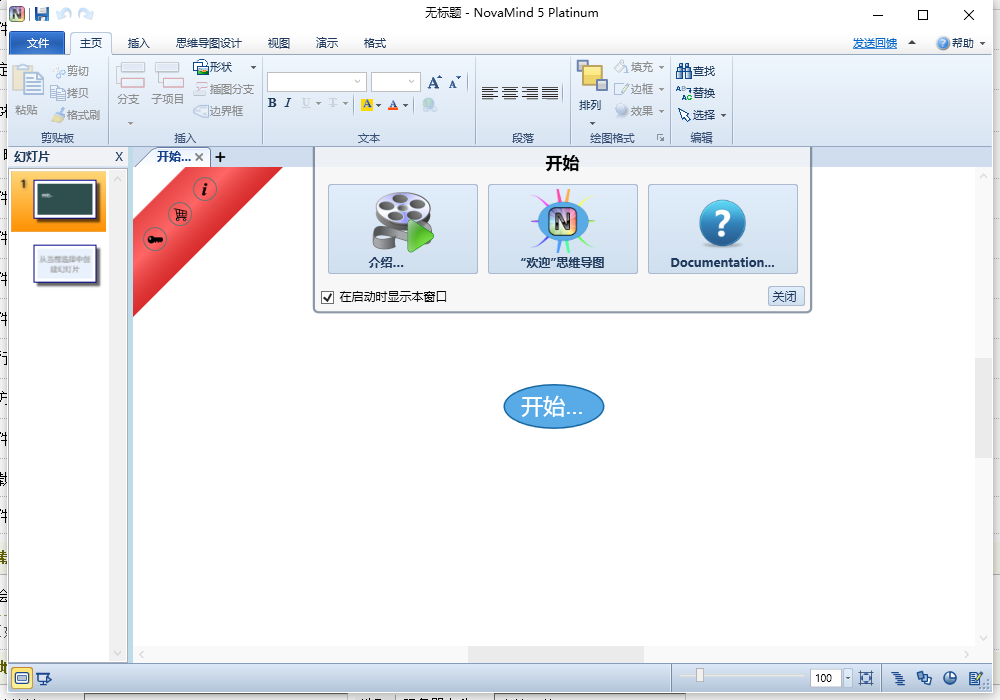Image resolution: width=1000 pixels, height=700 pixels.
Task: Switch to the 视图 (View) ribbon tab
Action: [279, 43]
